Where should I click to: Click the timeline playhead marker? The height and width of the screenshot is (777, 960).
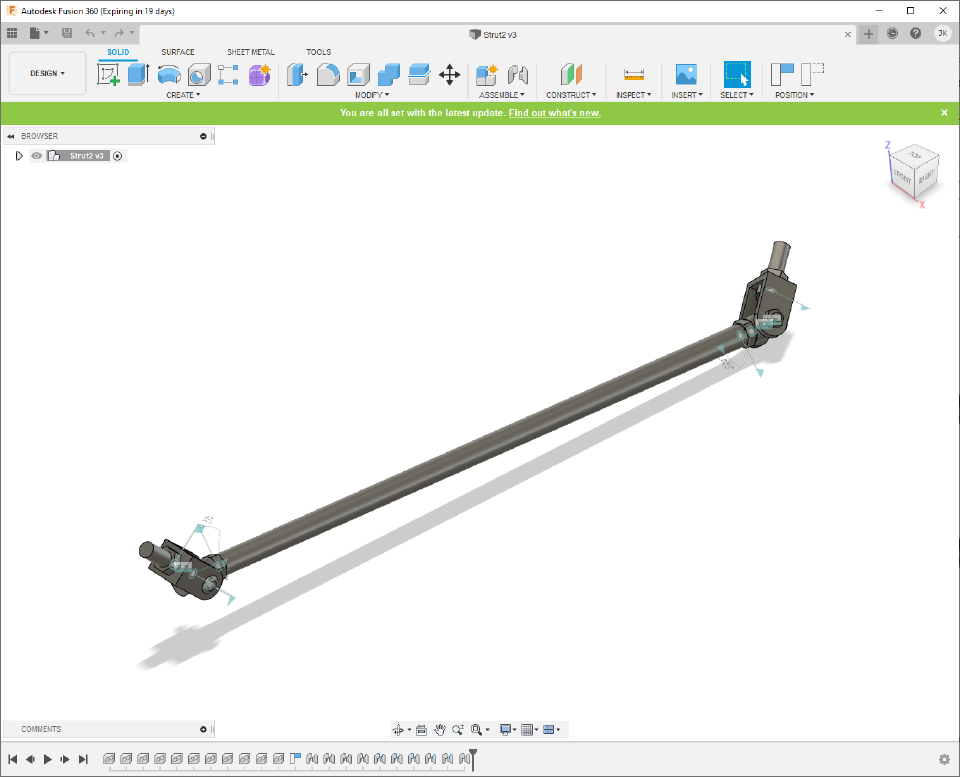coord(473,758)
